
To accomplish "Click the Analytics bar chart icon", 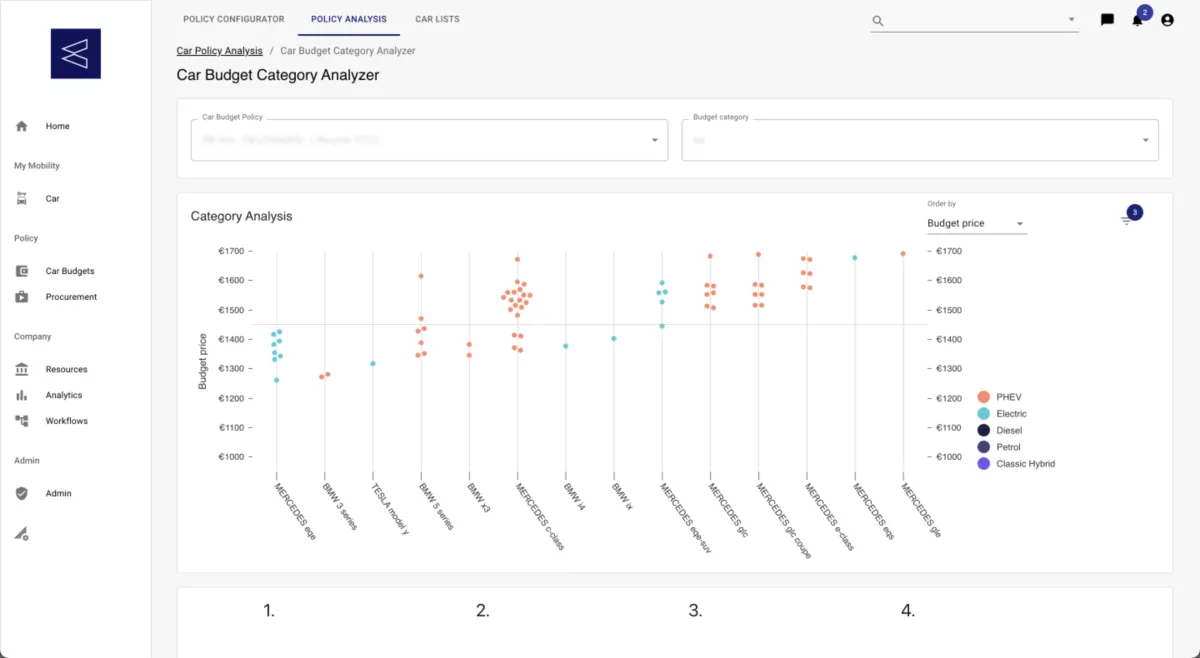I will click(x=22, y=395).
